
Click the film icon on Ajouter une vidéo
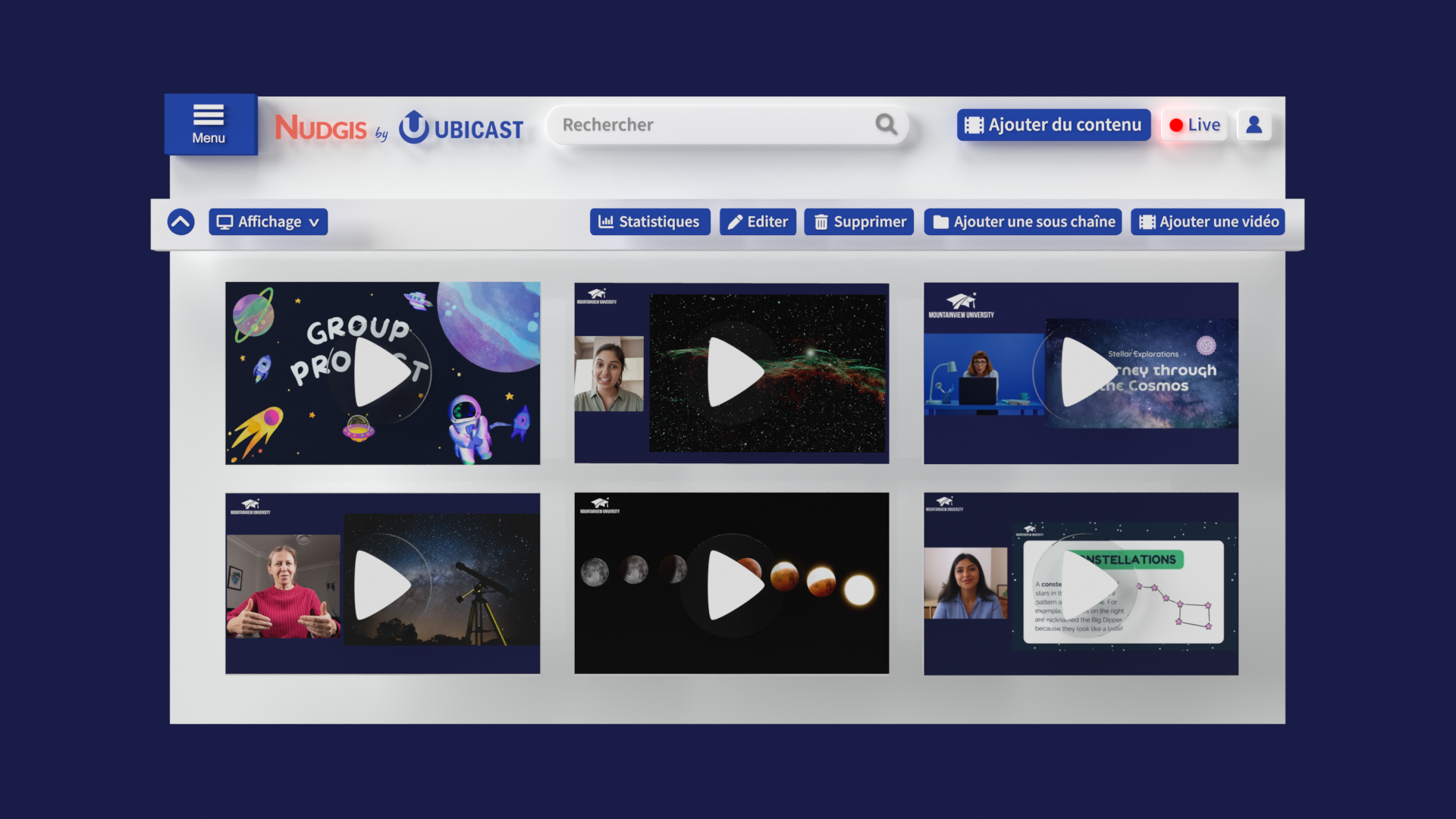click(x=1148, y=221)
